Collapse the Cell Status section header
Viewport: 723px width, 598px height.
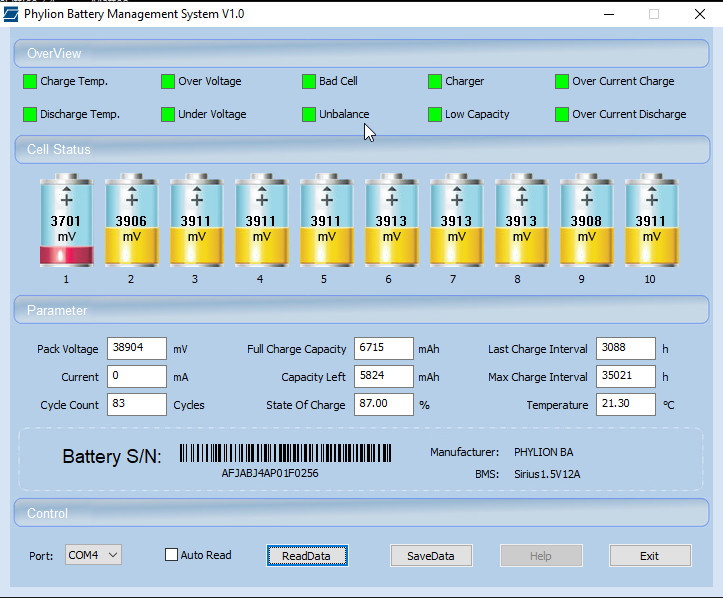coord(361,149)
